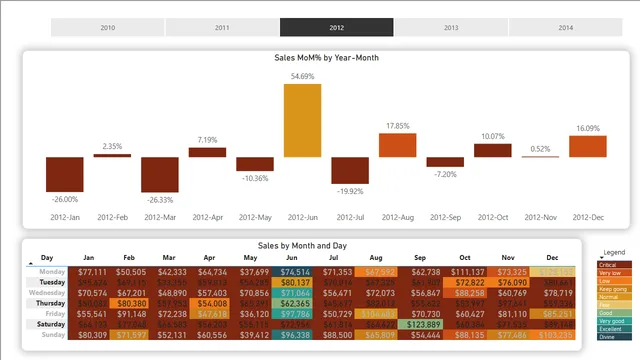This screenshot has width=640, height=360.
Task: Select the Tuesday row header
Action: [x=47, y=282]
